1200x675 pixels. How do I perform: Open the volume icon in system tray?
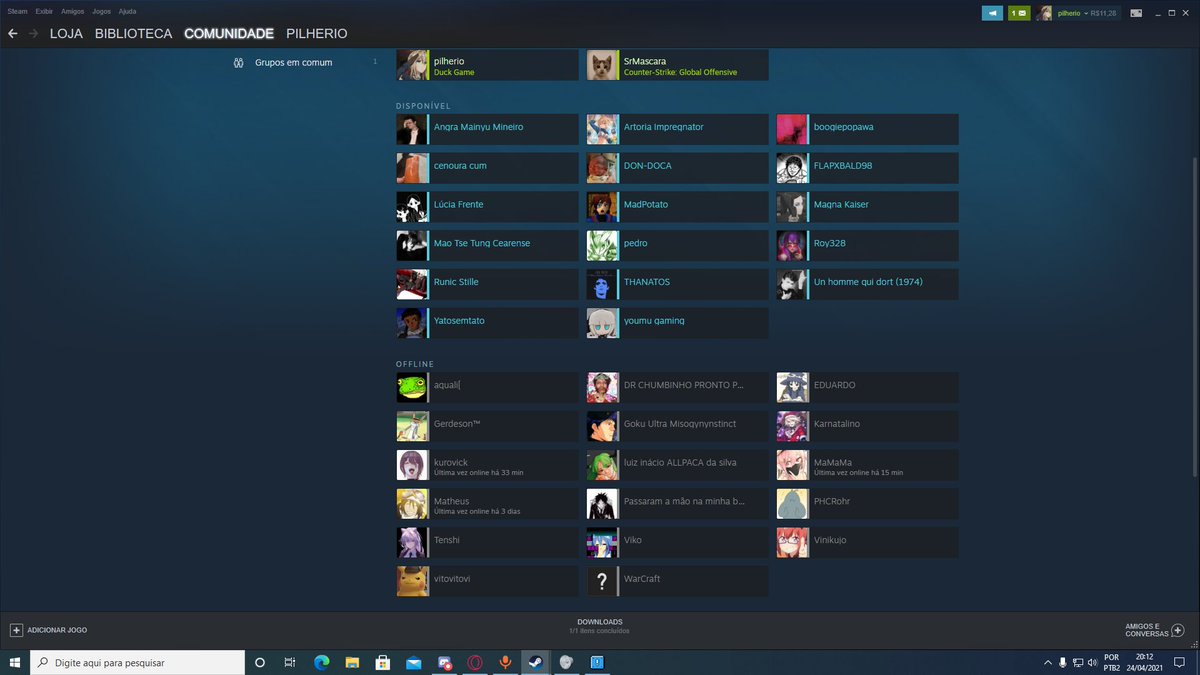1092,662
